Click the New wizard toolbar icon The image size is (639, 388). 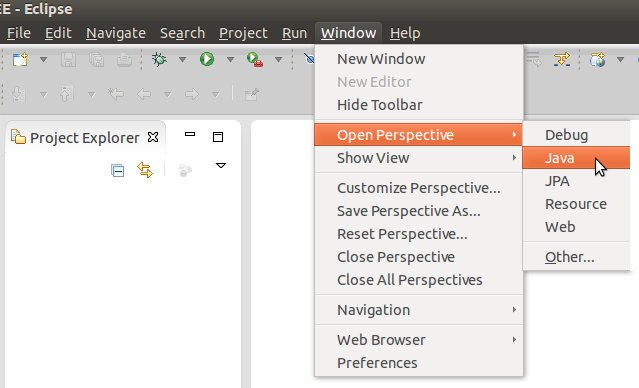point(20,60)
